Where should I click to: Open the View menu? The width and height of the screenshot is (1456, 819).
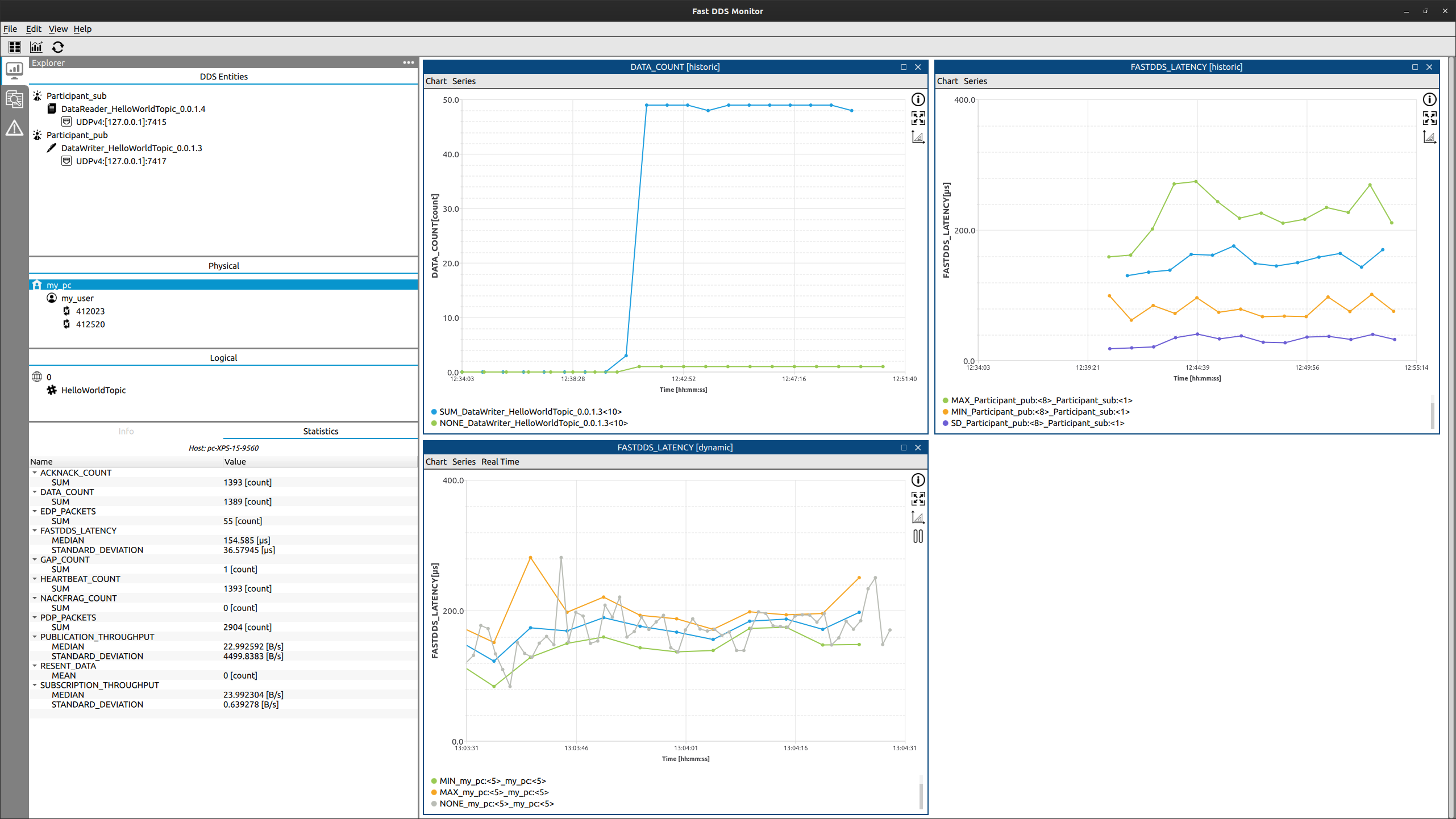pyautogui.click(x=58, y=29)
